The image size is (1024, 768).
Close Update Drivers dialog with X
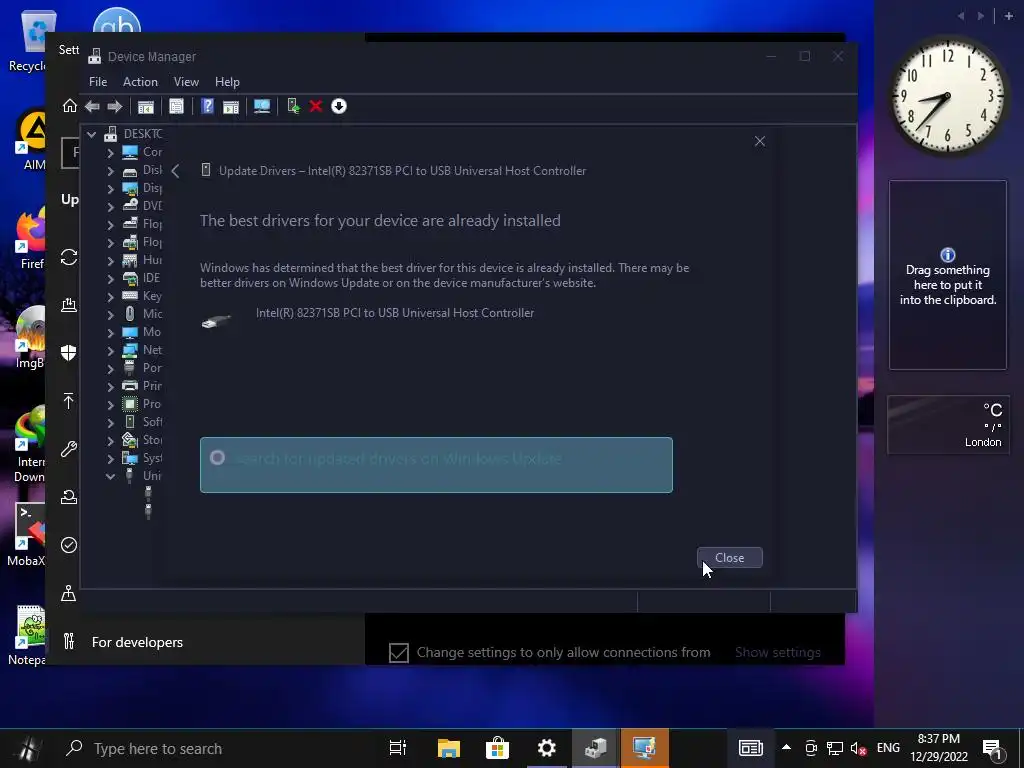[760, 141]
